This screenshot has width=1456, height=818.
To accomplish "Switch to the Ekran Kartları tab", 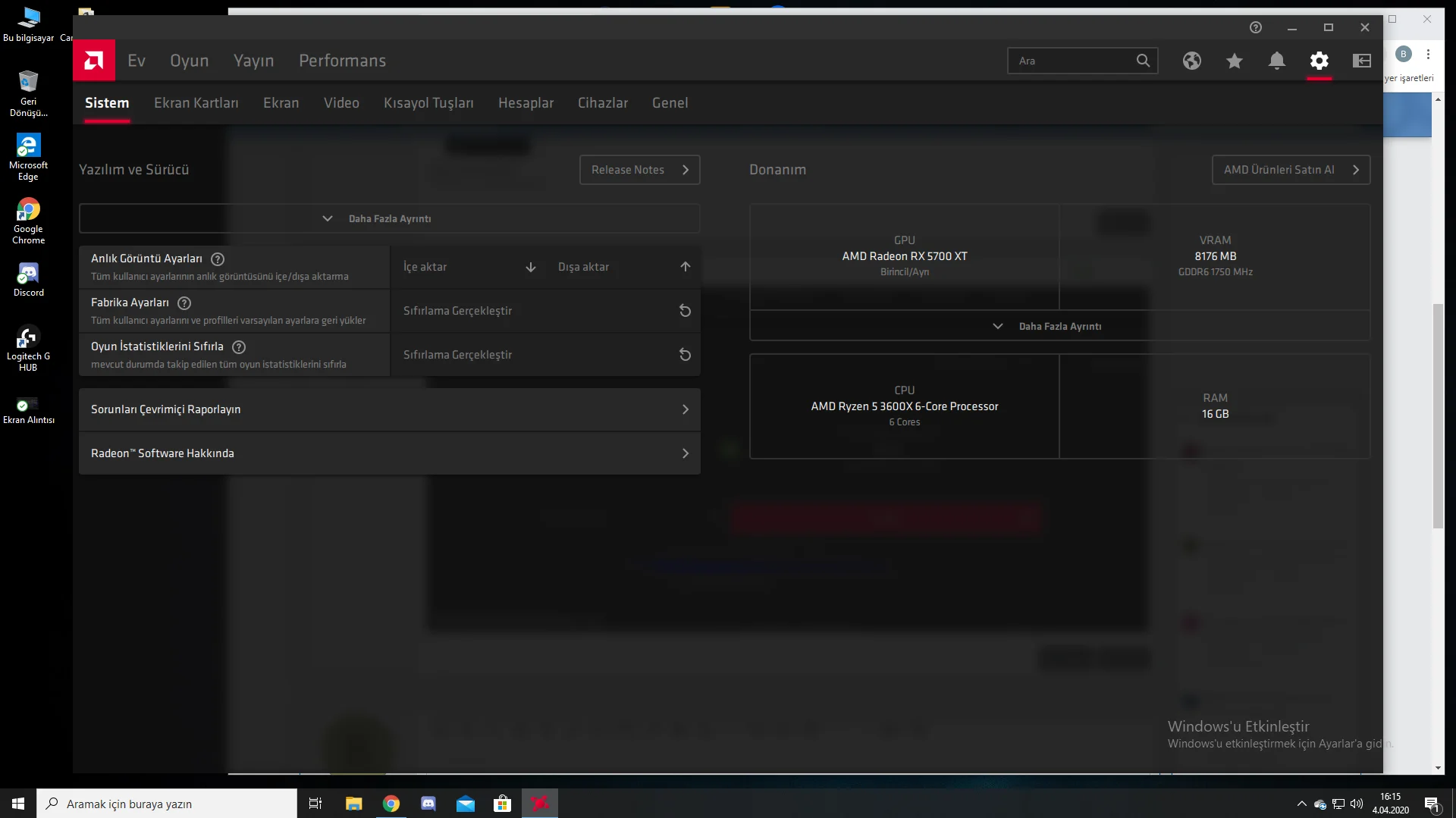I will click(x=196, y=103).
